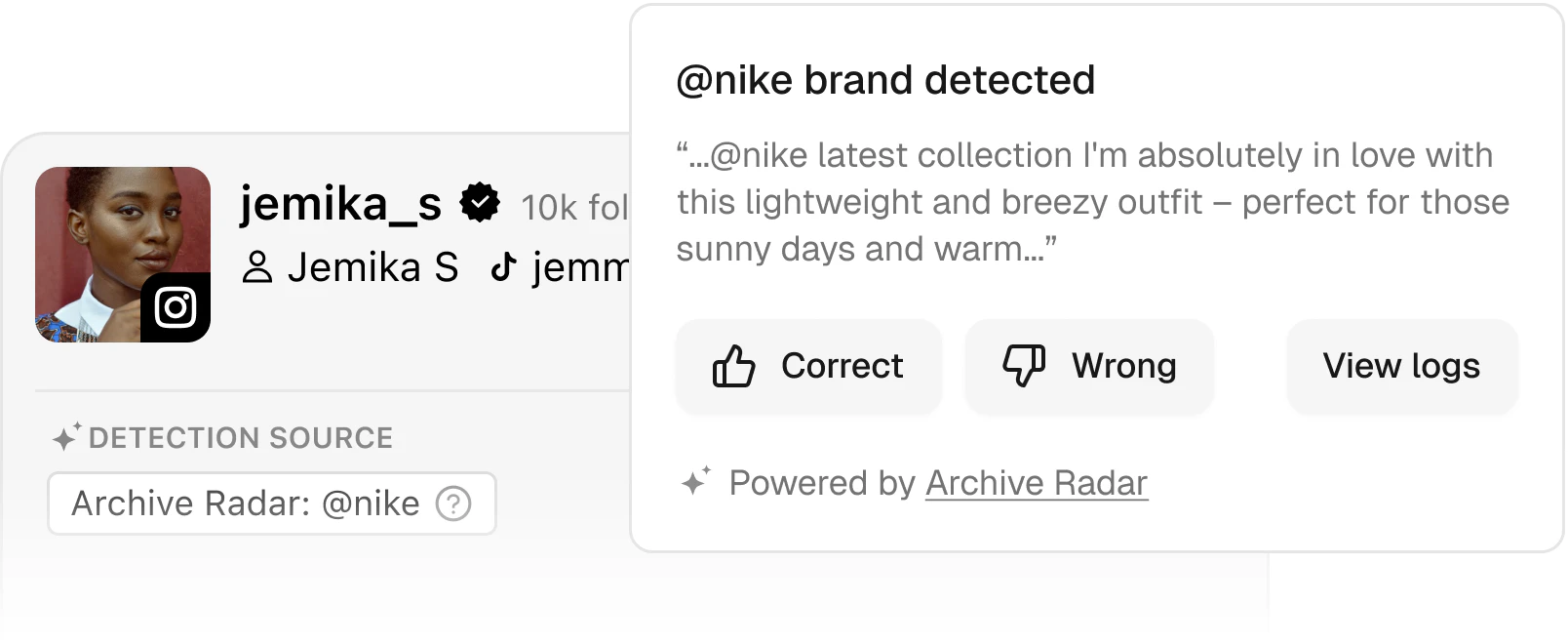Click the TikTok note icon beside jemm
Viewport: 1568px width, 644px height.
click(503, 267)
